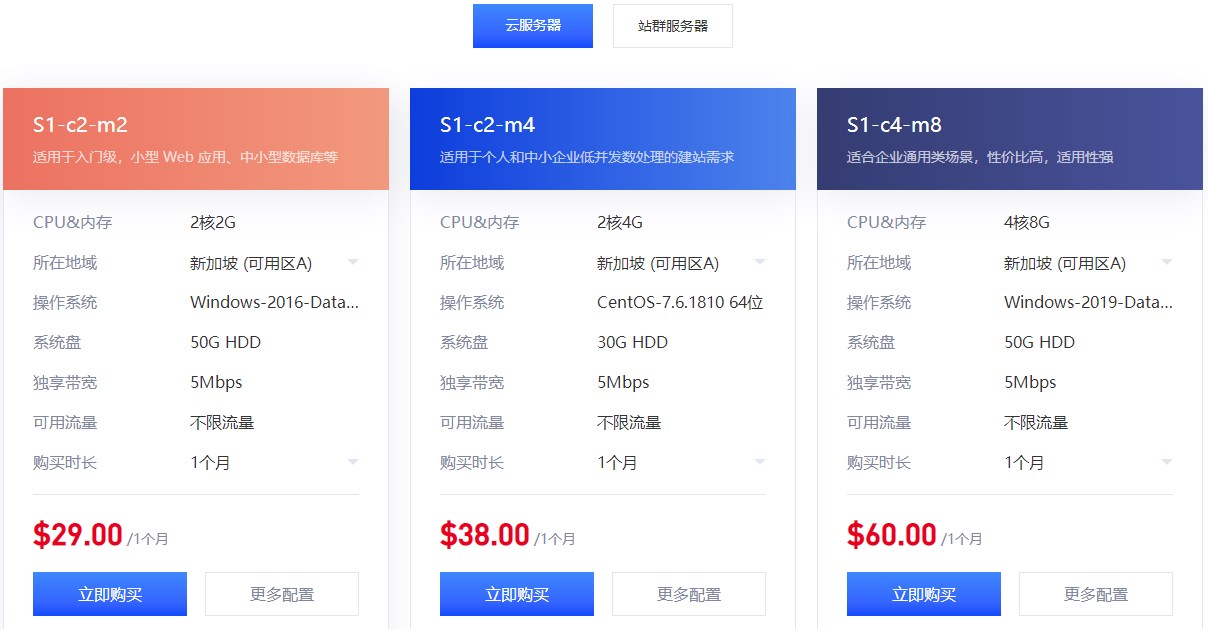
Task: Switch to the 站群服务器 tab
Action: point(672,26)
